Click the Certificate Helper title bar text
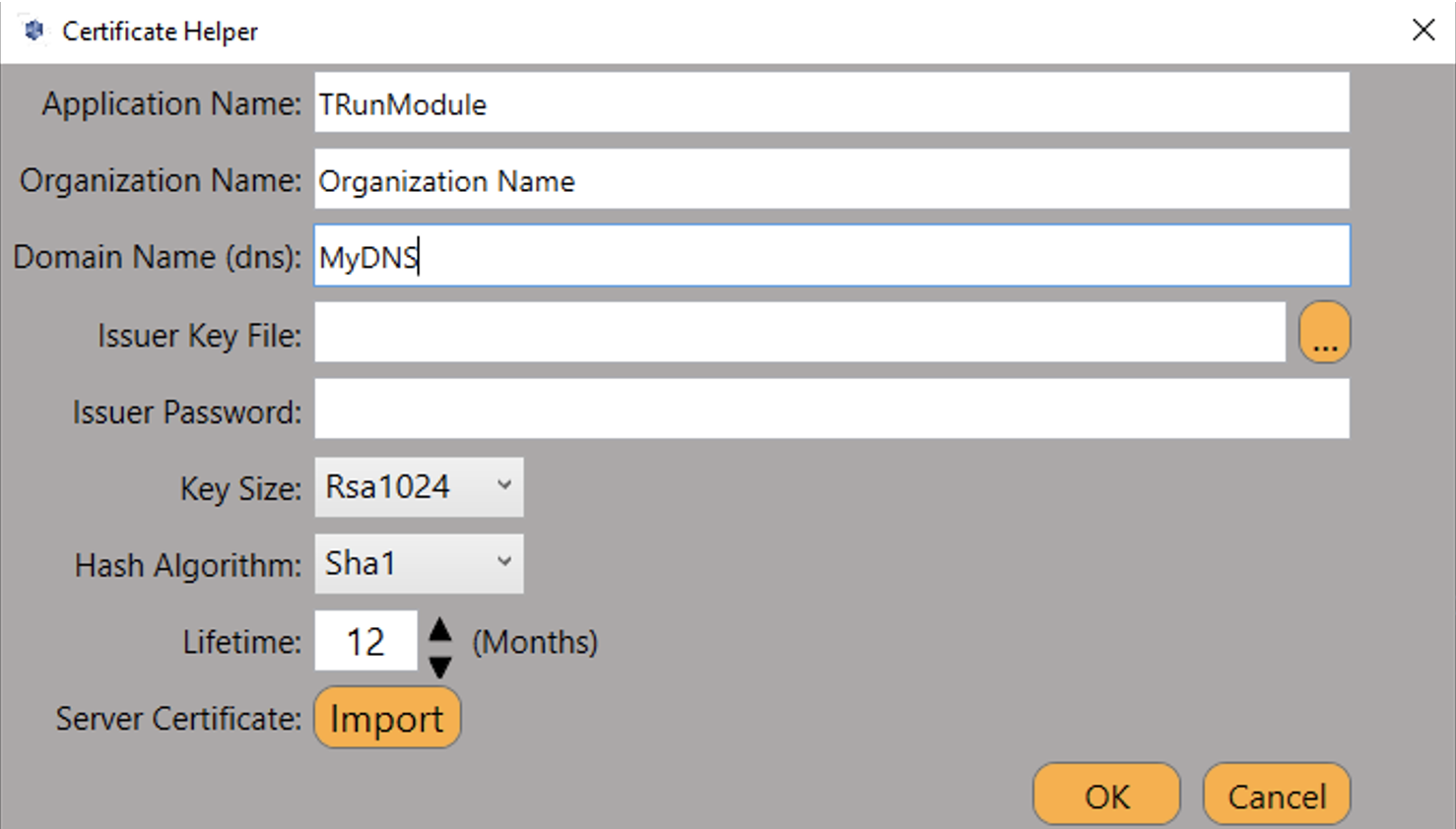 (160, 32)
